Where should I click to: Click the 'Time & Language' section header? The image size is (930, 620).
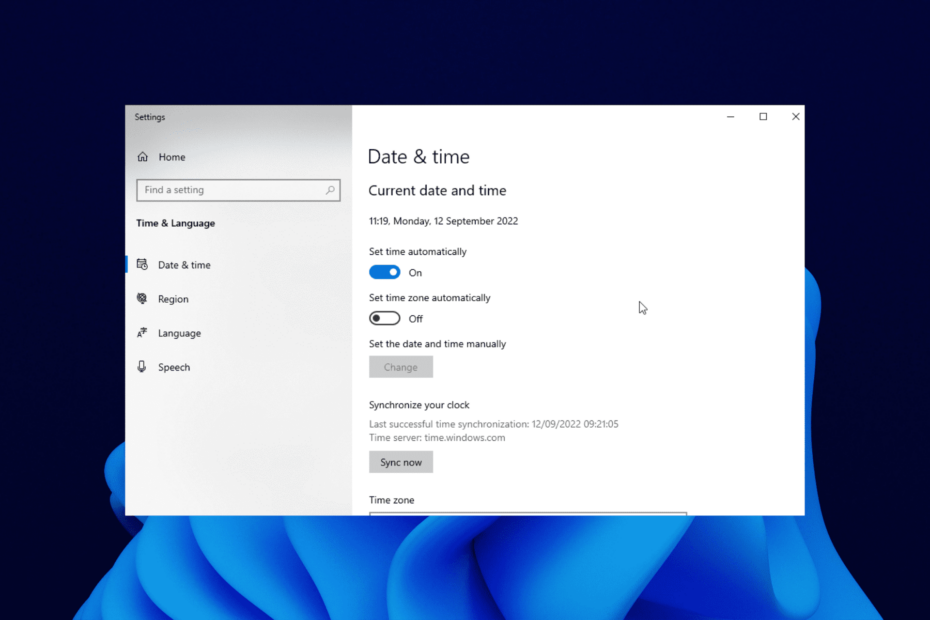coord(176,223)
